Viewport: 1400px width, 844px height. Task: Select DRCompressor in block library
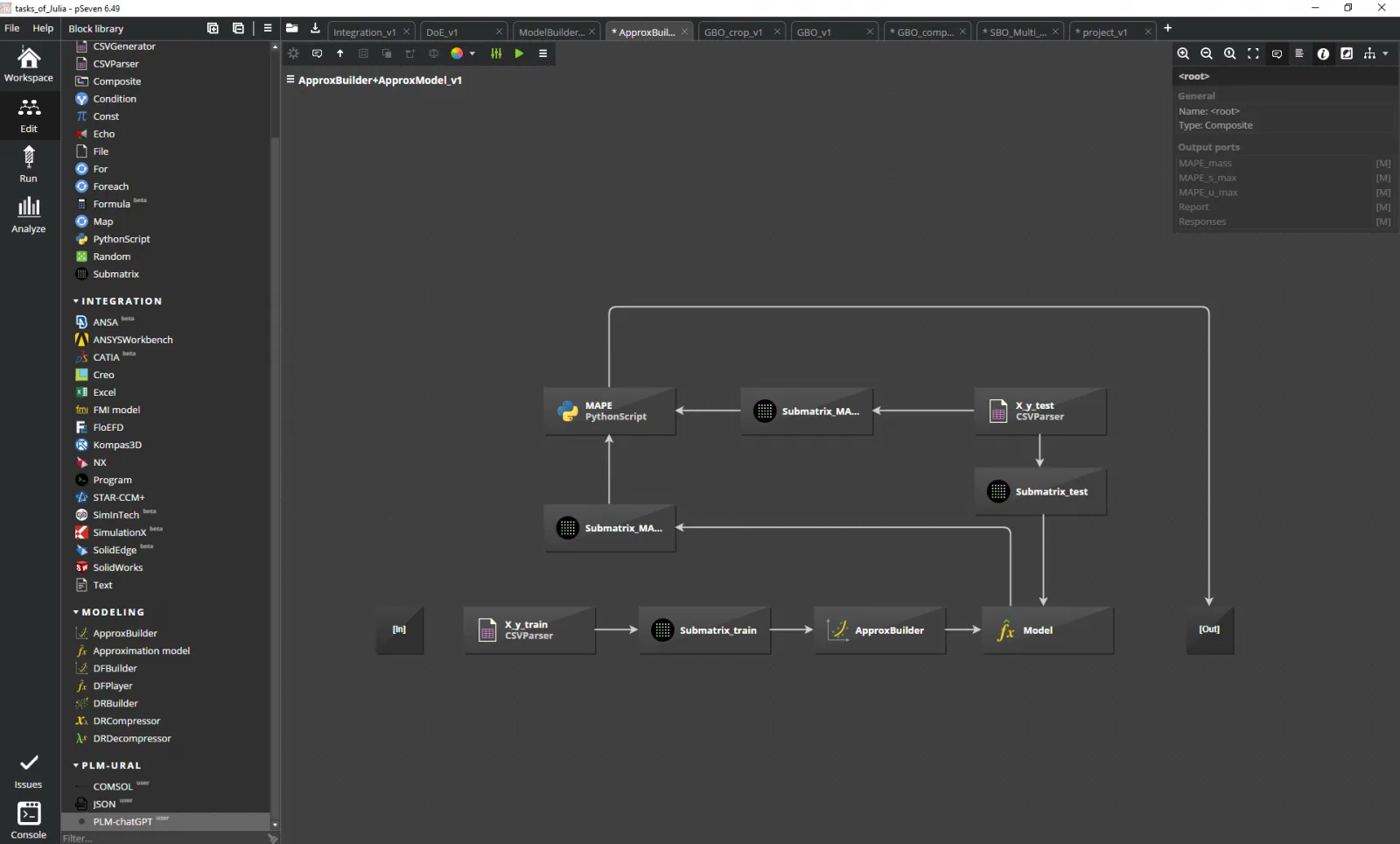pos(127,721)
